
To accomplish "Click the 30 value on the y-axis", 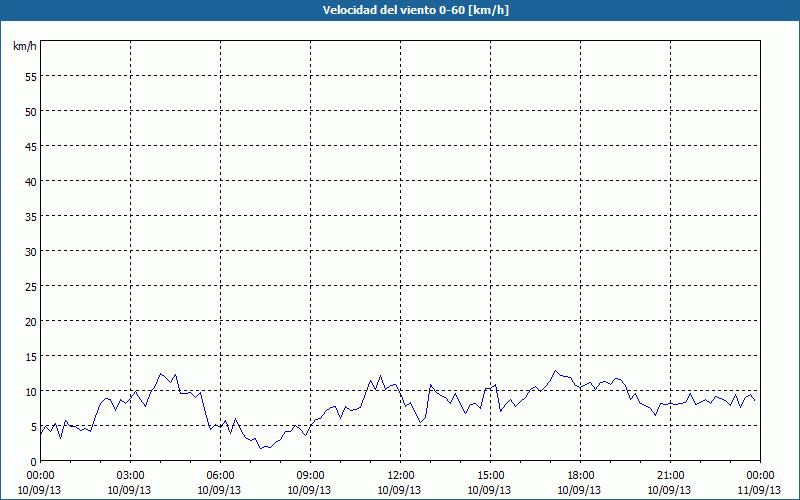I will (x=31, y=251).
